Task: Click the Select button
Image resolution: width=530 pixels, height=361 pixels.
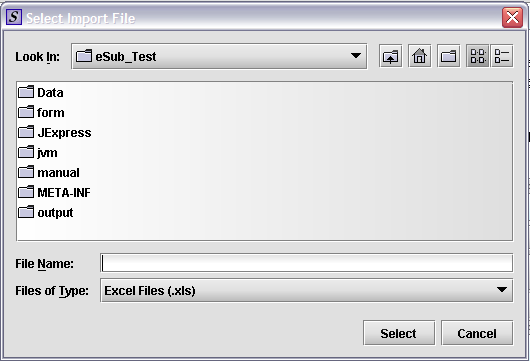Action: click(x=399, y=333)
